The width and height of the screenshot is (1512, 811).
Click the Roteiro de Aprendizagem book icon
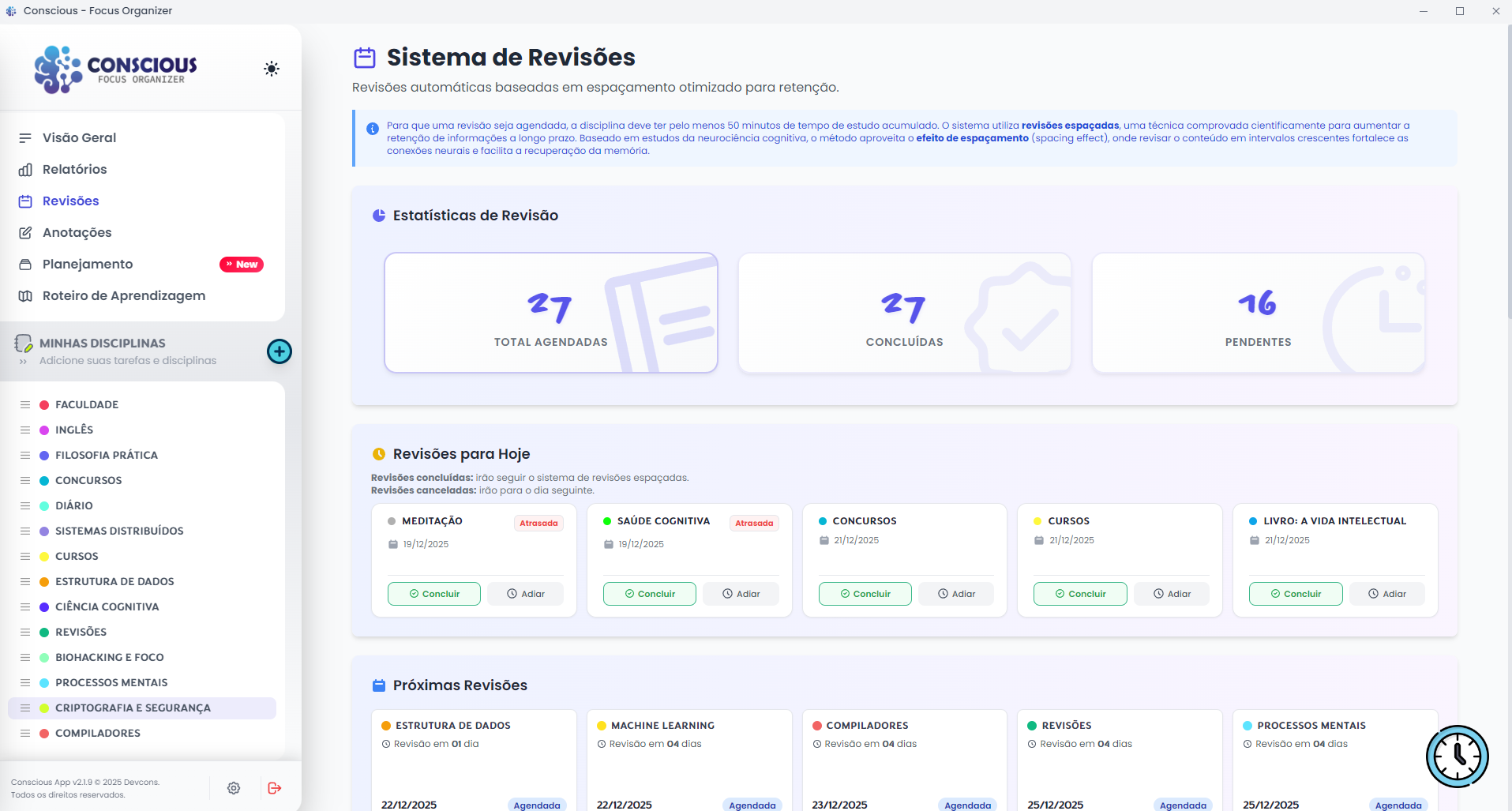click(x=26, y=295)
